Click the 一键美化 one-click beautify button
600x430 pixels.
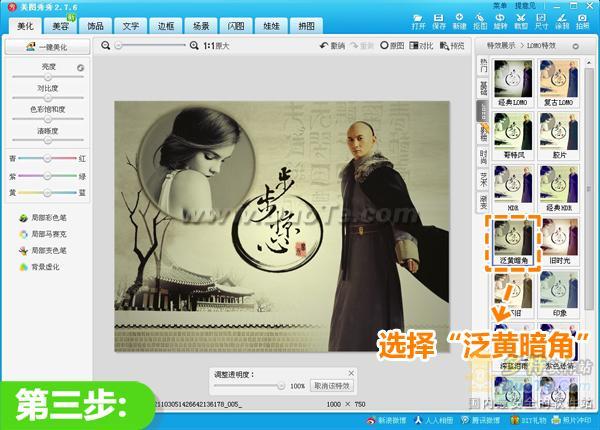(x=47, y=47)
